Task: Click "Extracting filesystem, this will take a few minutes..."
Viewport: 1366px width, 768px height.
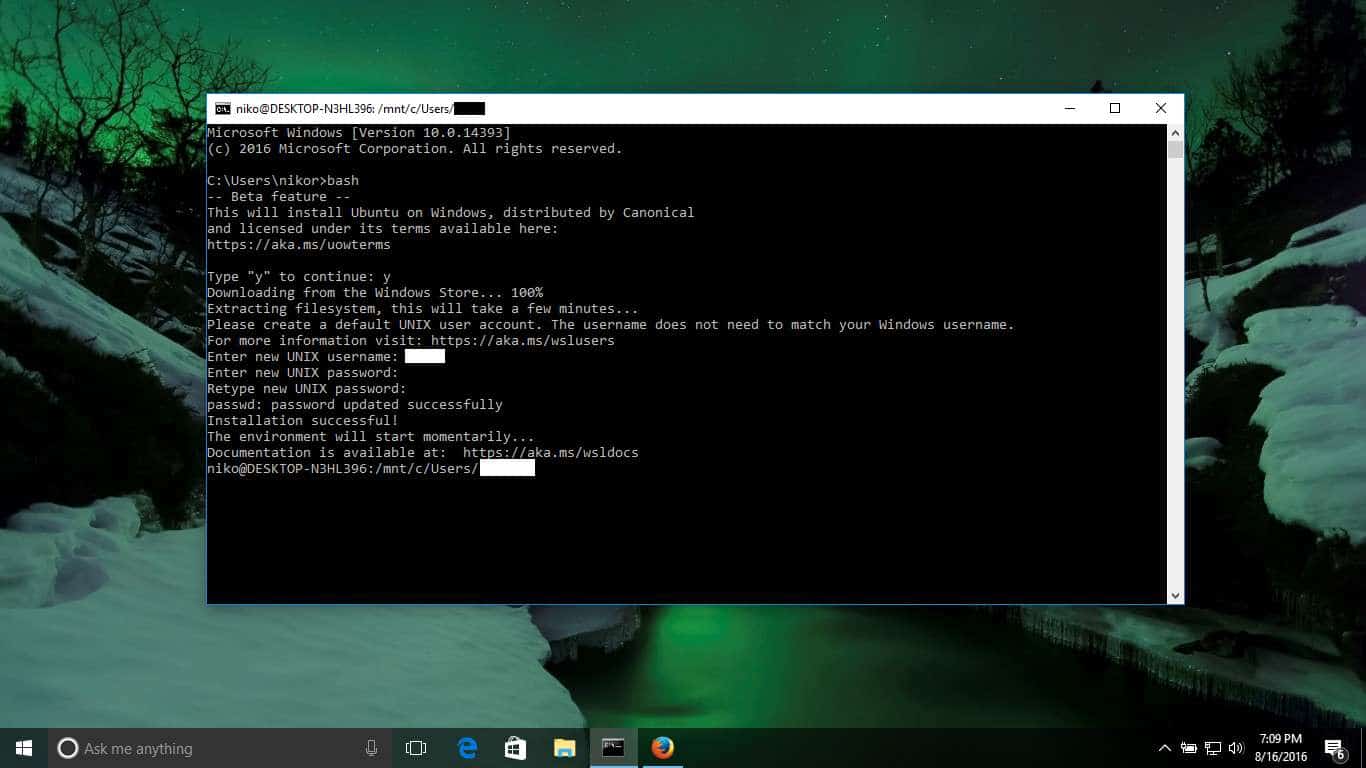Action: (423, 309)
